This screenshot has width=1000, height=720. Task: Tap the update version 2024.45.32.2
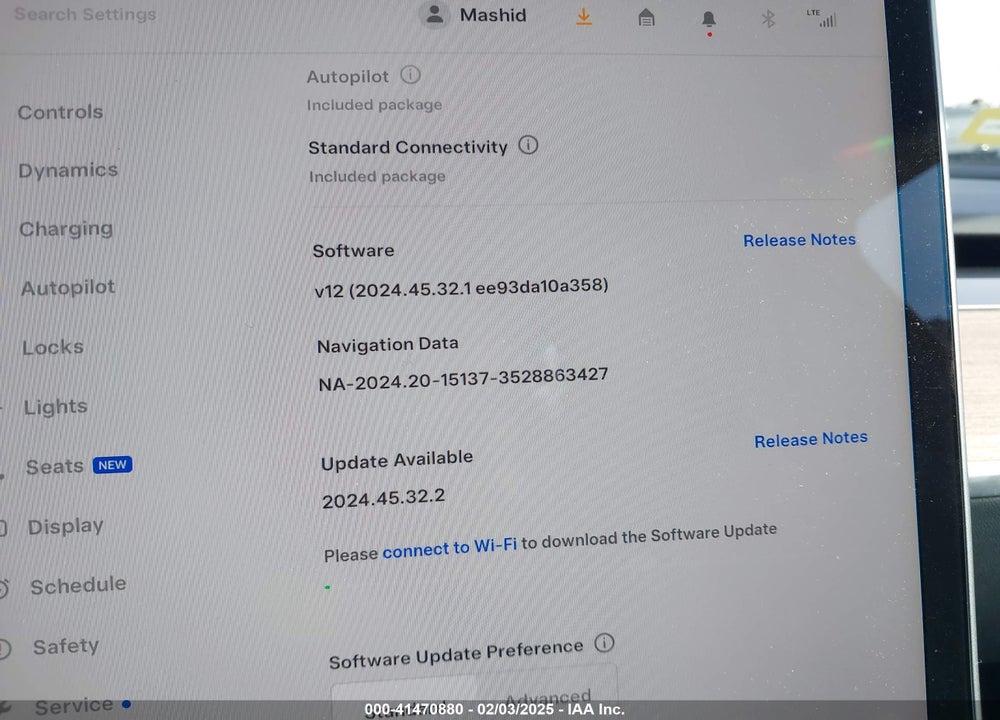(383, 498)
